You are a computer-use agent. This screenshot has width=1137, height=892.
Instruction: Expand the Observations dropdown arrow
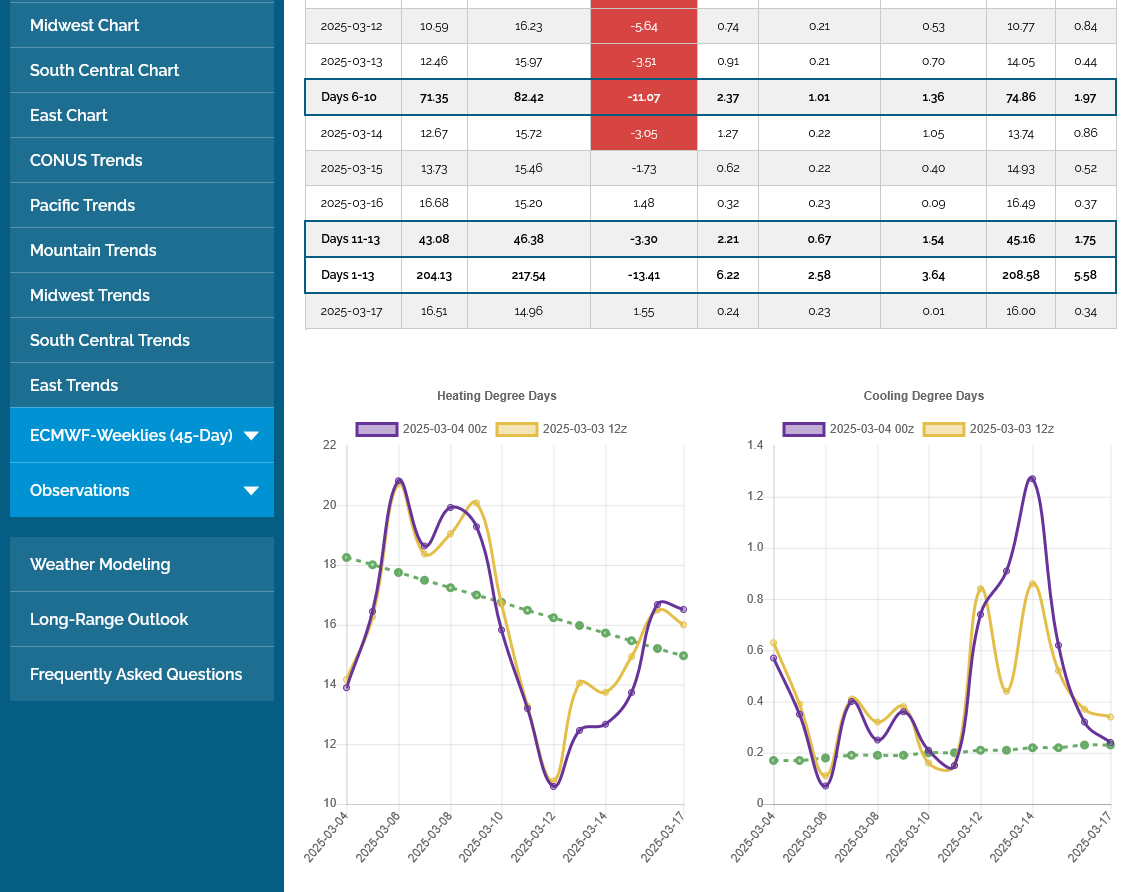click(251, 491)
